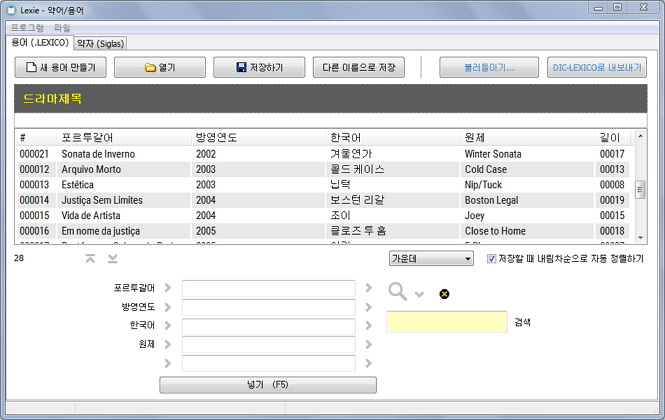Screen dimensions: 665x420
Task: Select row Arquivo Morto
Action: pyautogui.click(x=323, y=169)
